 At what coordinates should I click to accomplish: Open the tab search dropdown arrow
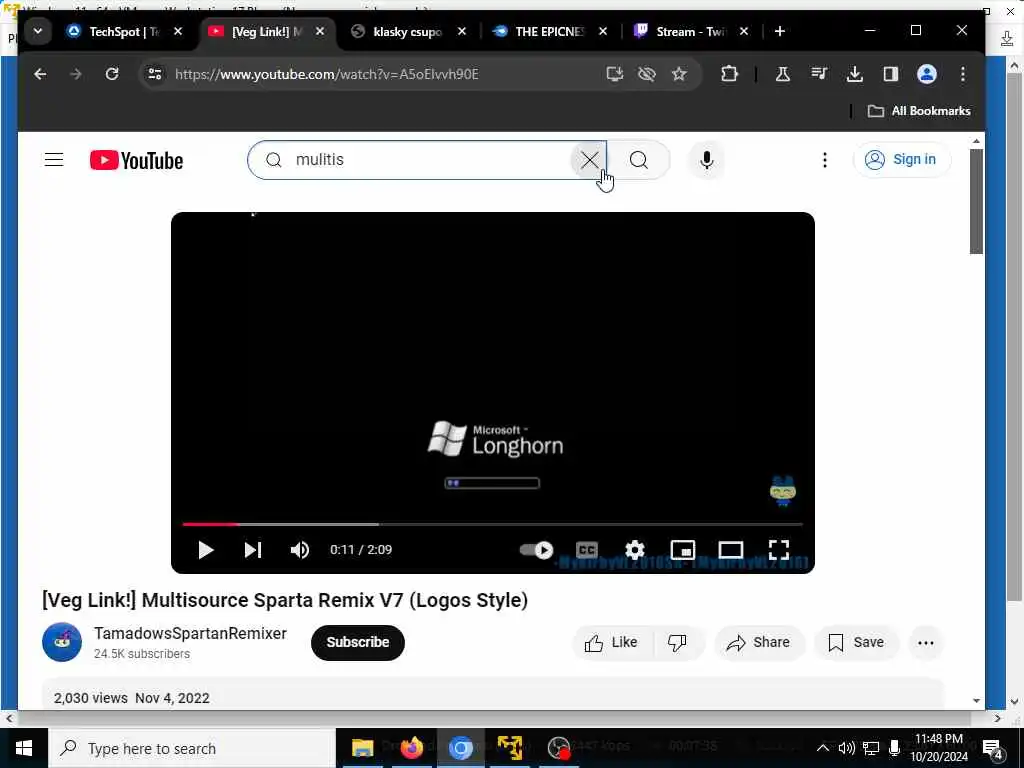click(38, 31)
